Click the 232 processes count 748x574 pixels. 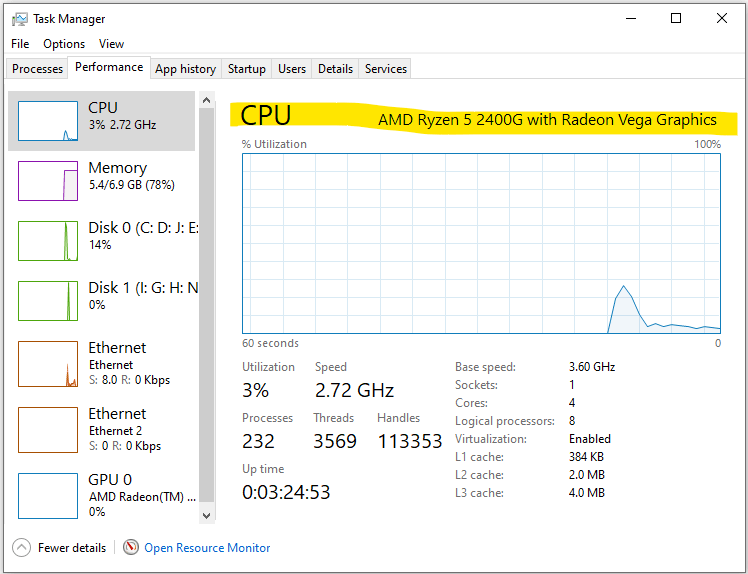tap(258, 441)
